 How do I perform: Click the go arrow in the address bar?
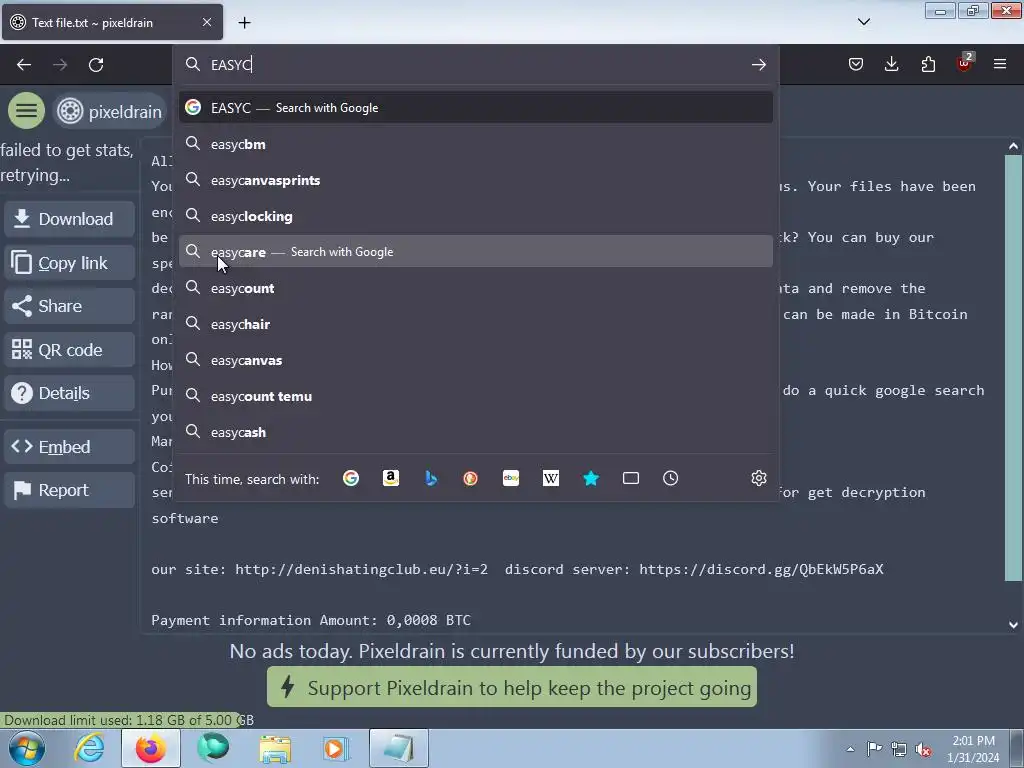point(758,65)
